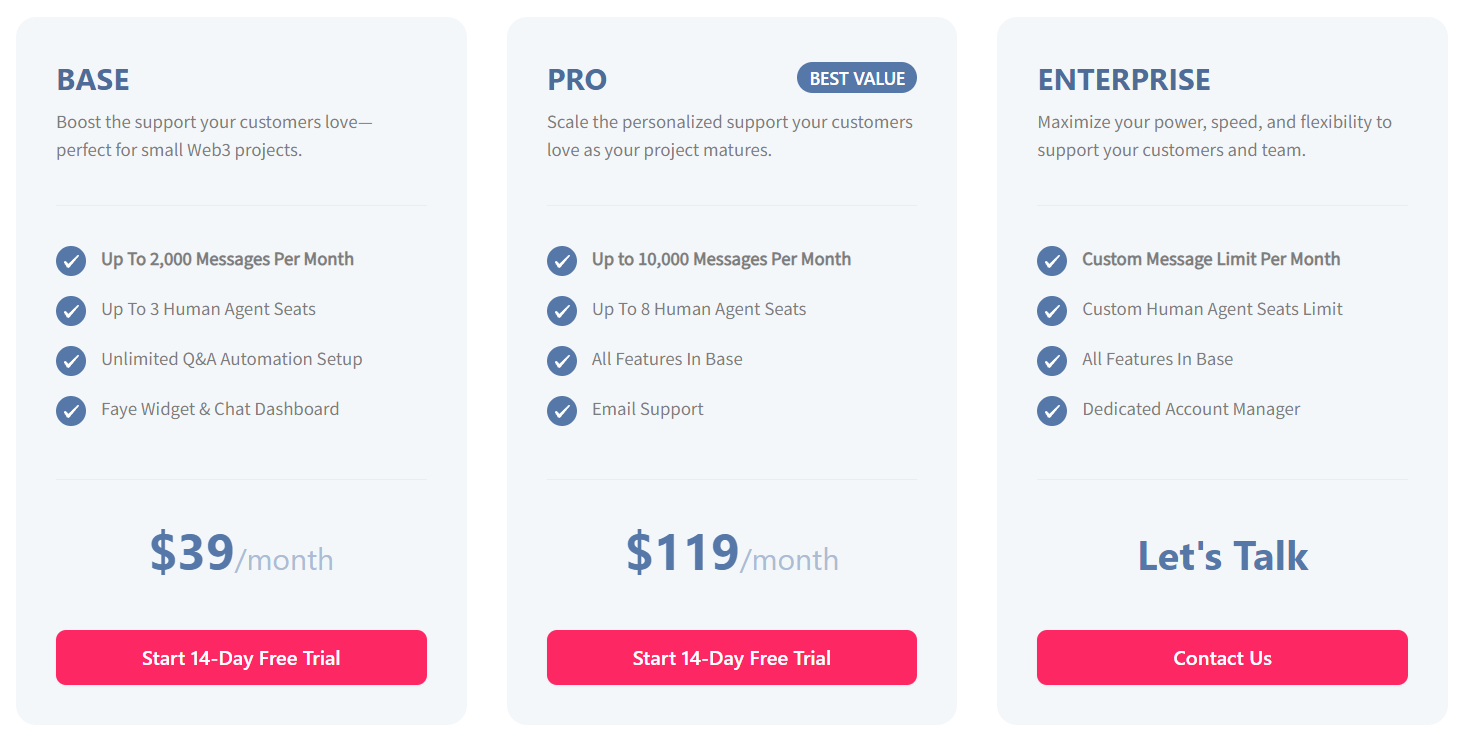Image resolution: width=1462 pixels, height=738 pixels.
Task: Click checkmark icon next to 8 Human Agent Seats
Action: tap(562, 311)
